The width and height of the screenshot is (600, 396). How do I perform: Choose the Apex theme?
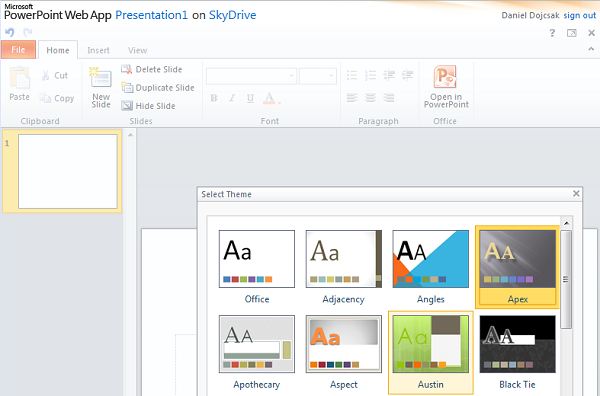pos(517,267)
